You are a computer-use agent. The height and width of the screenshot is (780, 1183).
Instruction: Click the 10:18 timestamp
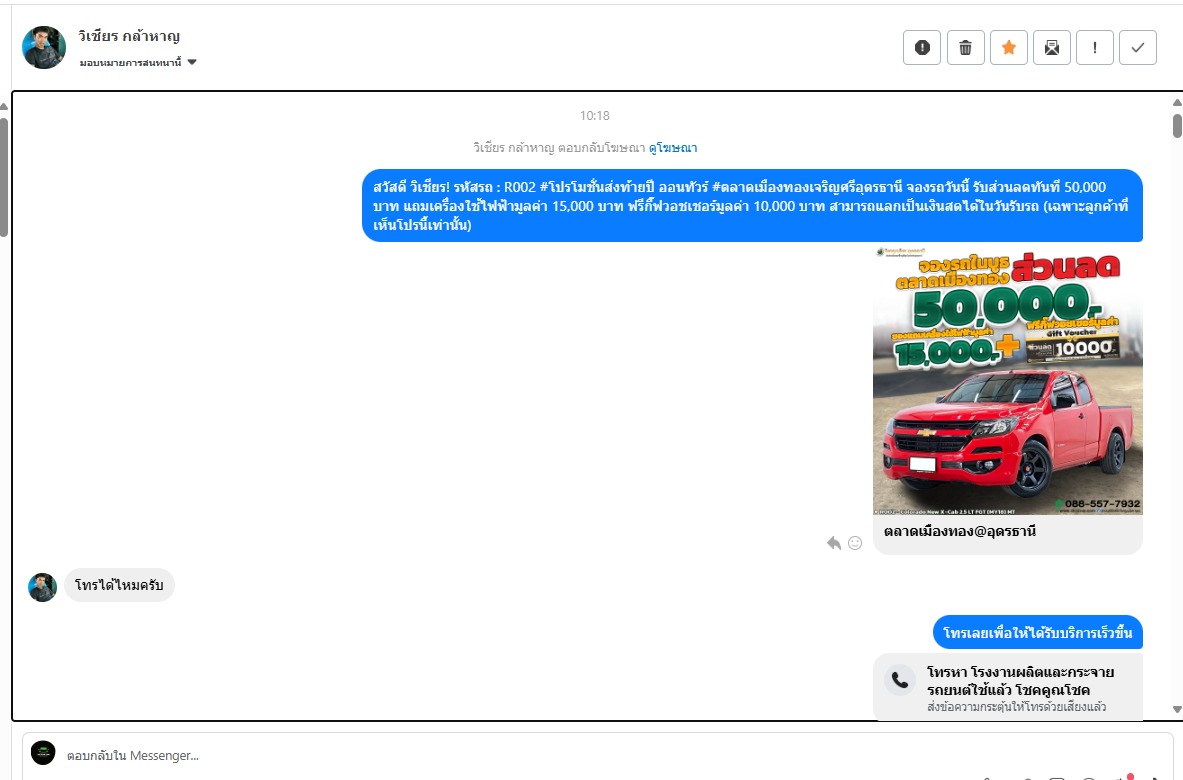coord(595,115)
